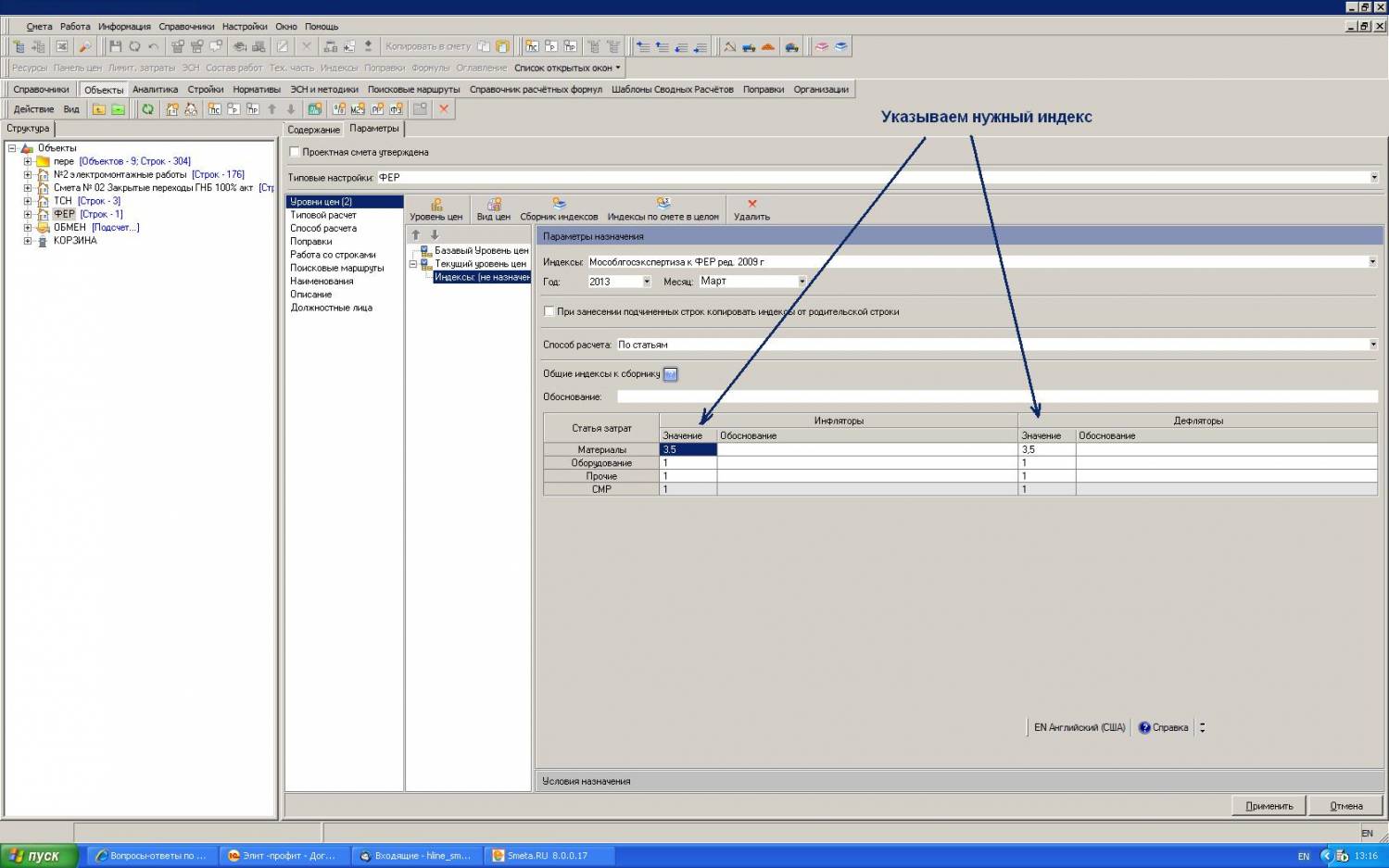Open the Год 2013 dropdown
Image resolution: width=1389 pixels, height=868 pixels.
(646, 282)
